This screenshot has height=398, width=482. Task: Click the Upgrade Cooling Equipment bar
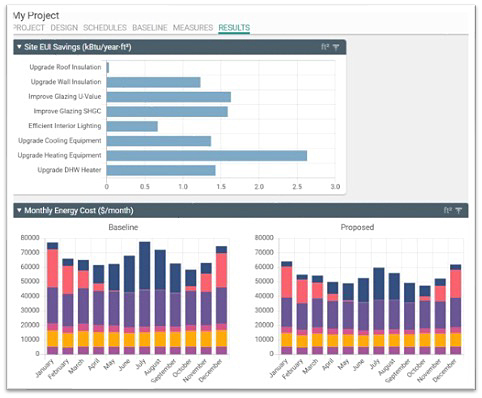pyautogui.click(x=159, y=141)
